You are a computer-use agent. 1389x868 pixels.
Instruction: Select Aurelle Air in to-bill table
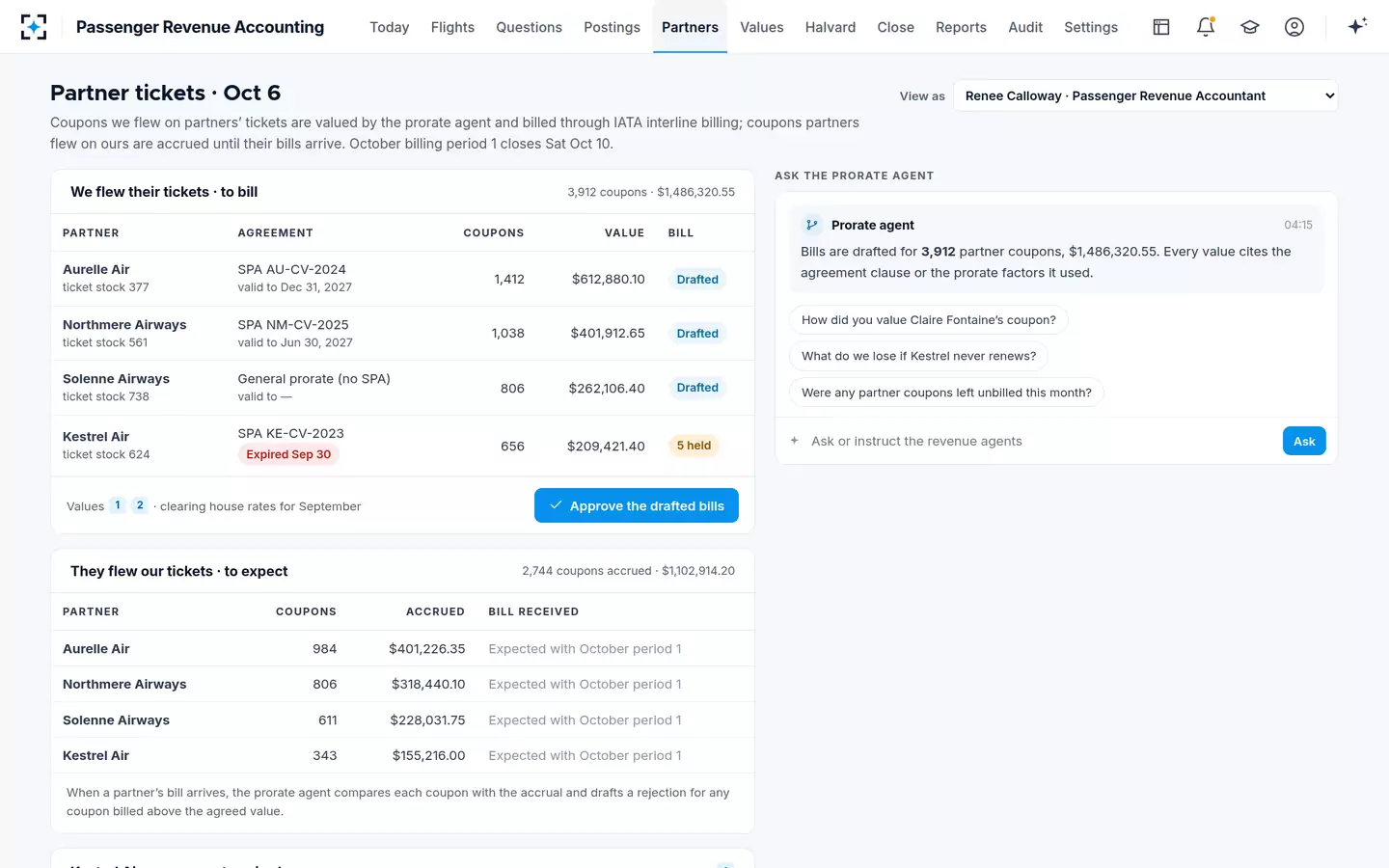pos(95,270)
